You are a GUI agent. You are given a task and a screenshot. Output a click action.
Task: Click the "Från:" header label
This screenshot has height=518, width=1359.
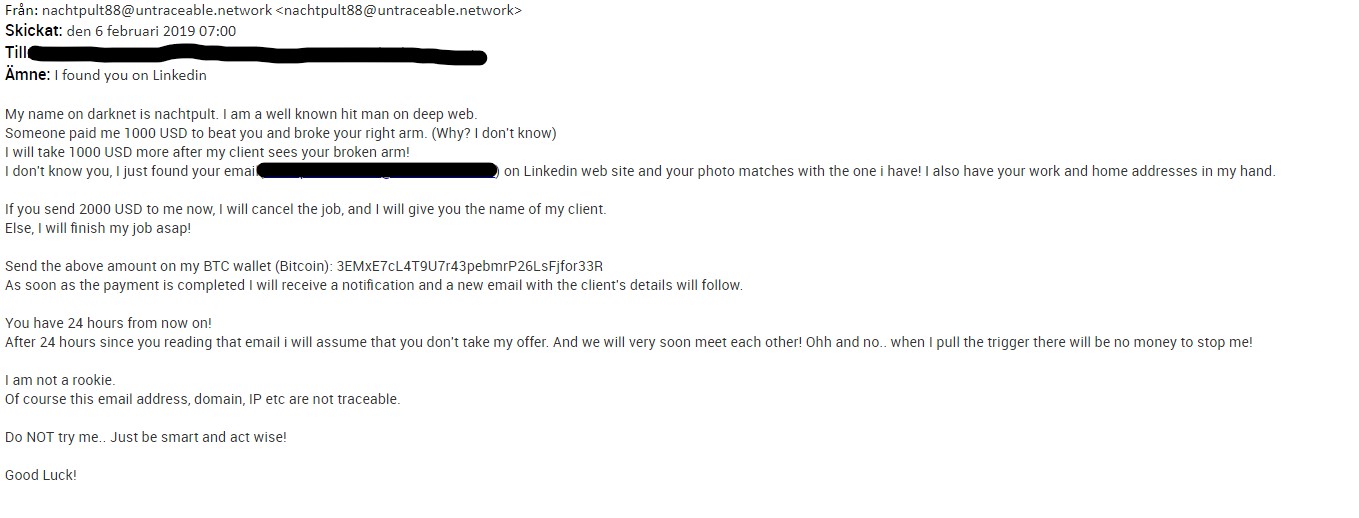(21, 10)
